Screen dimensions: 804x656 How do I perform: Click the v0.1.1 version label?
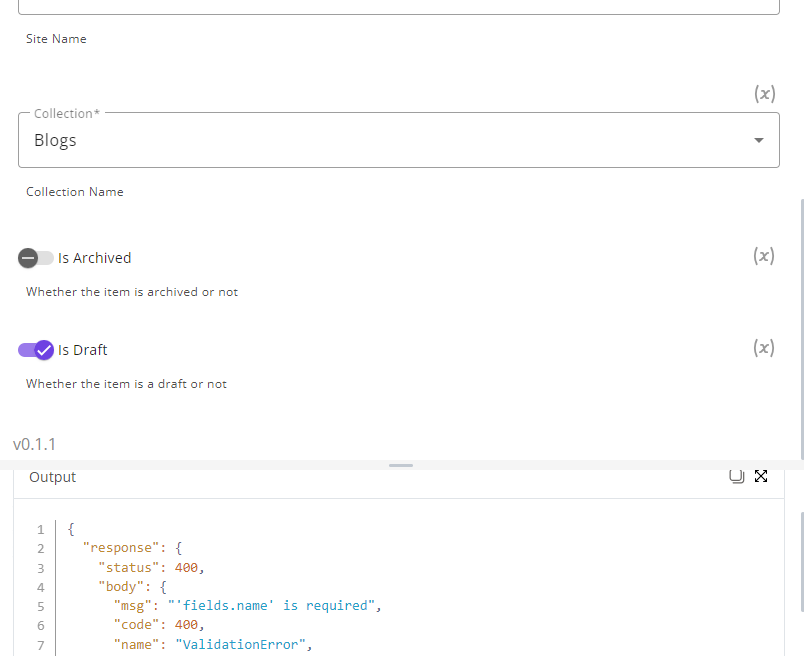point(34,444)
